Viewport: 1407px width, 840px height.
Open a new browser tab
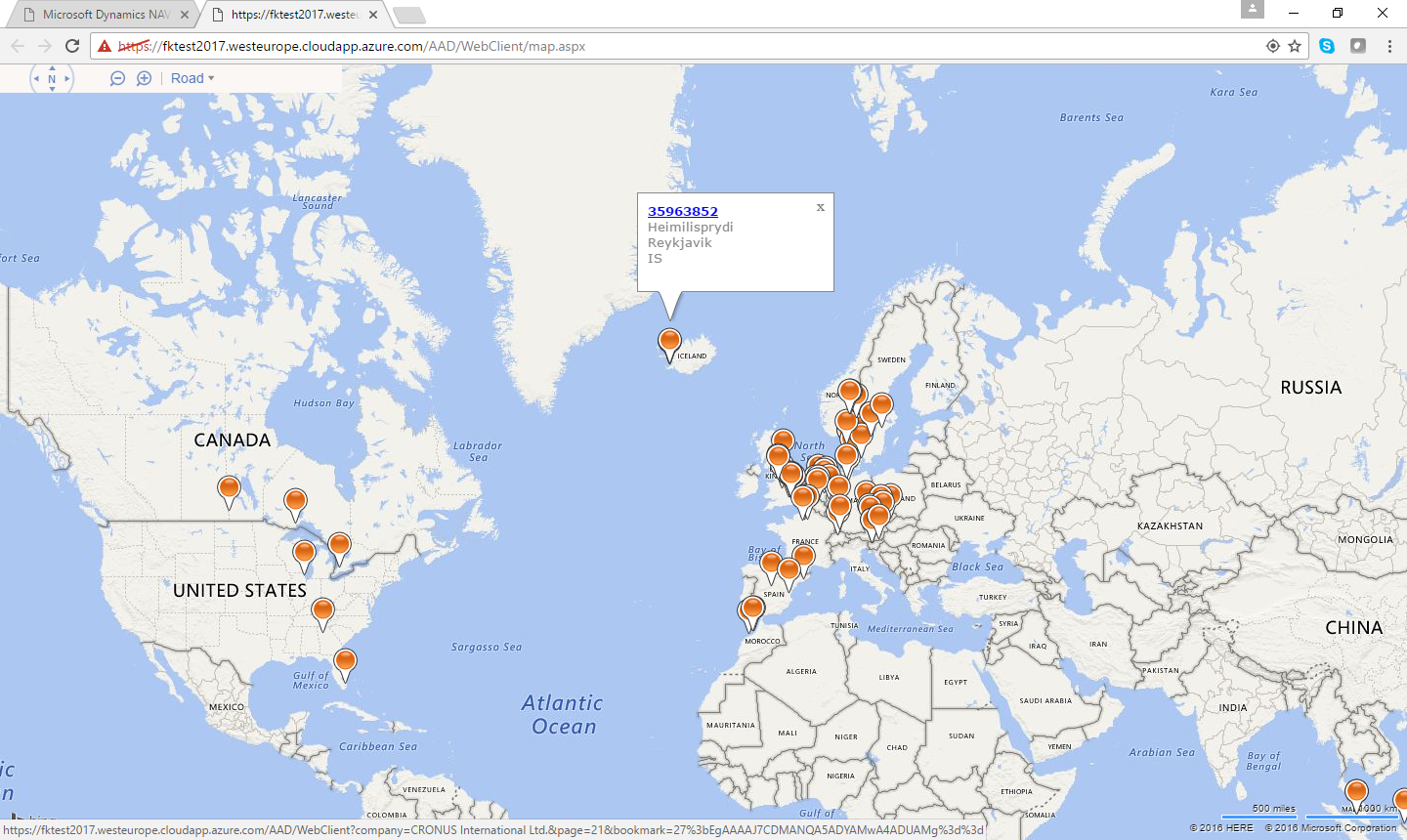(408, 15)
